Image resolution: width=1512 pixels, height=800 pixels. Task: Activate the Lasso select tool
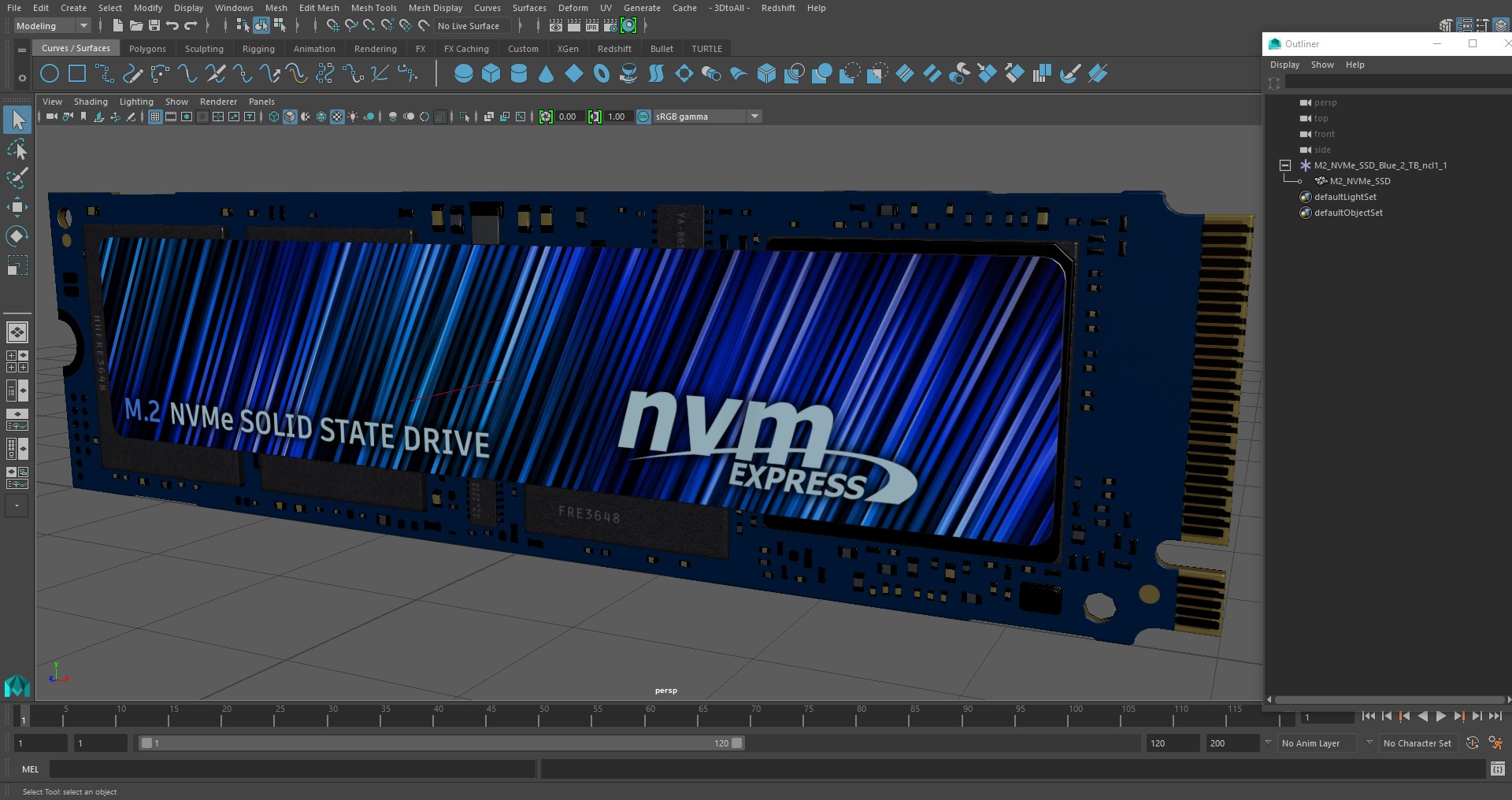coord(17,149)
